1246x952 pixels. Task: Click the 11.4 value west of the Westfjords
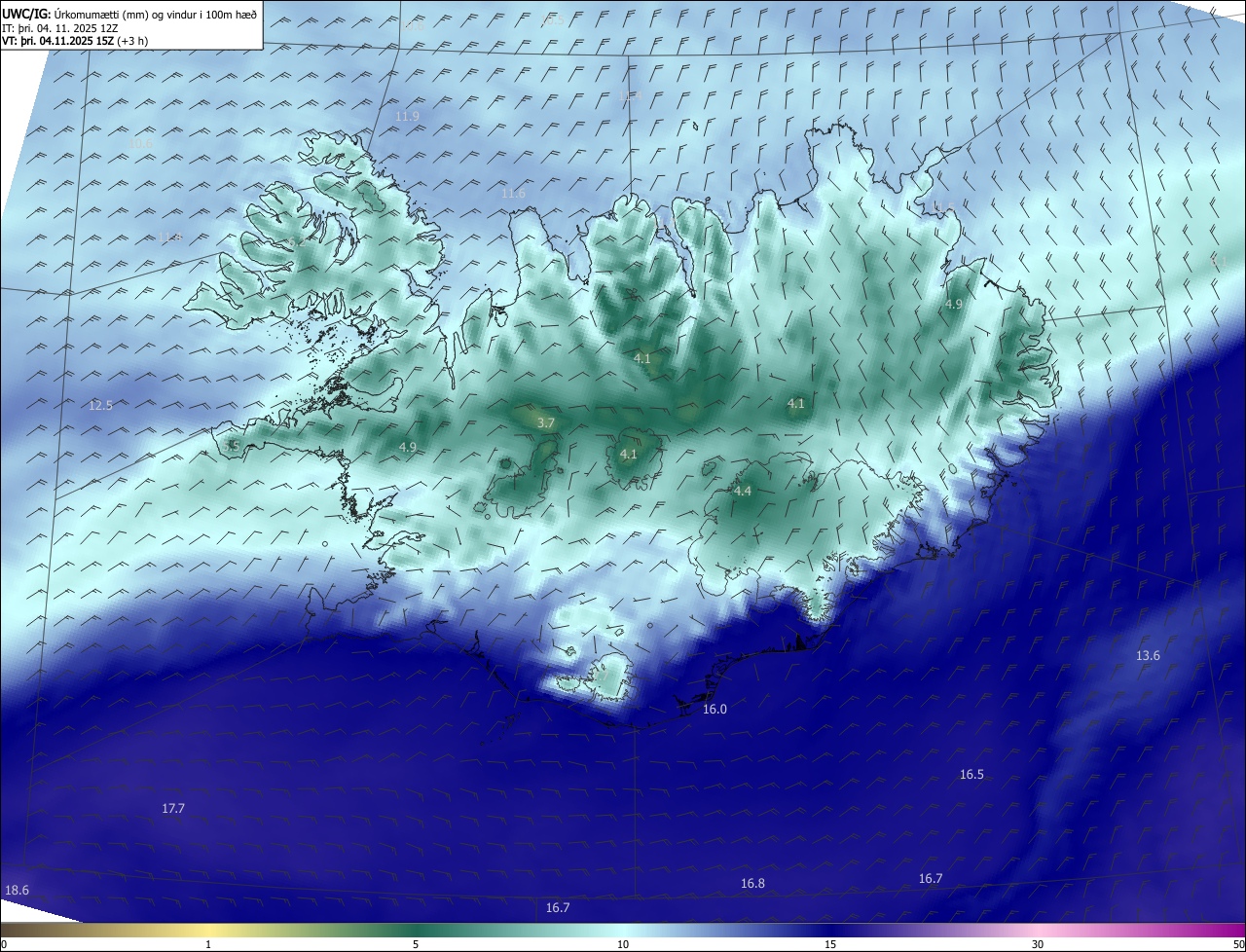point(169,238)
